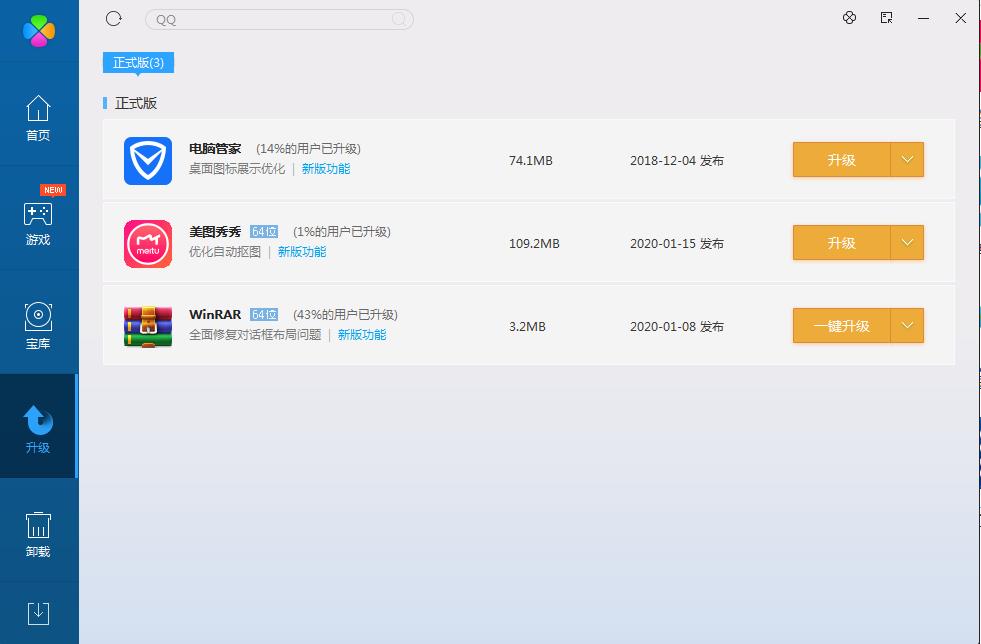This screenshot has height=644, width=981.
Task: Open the main menu icon beside minimize
Action: (x=886, y=18)
